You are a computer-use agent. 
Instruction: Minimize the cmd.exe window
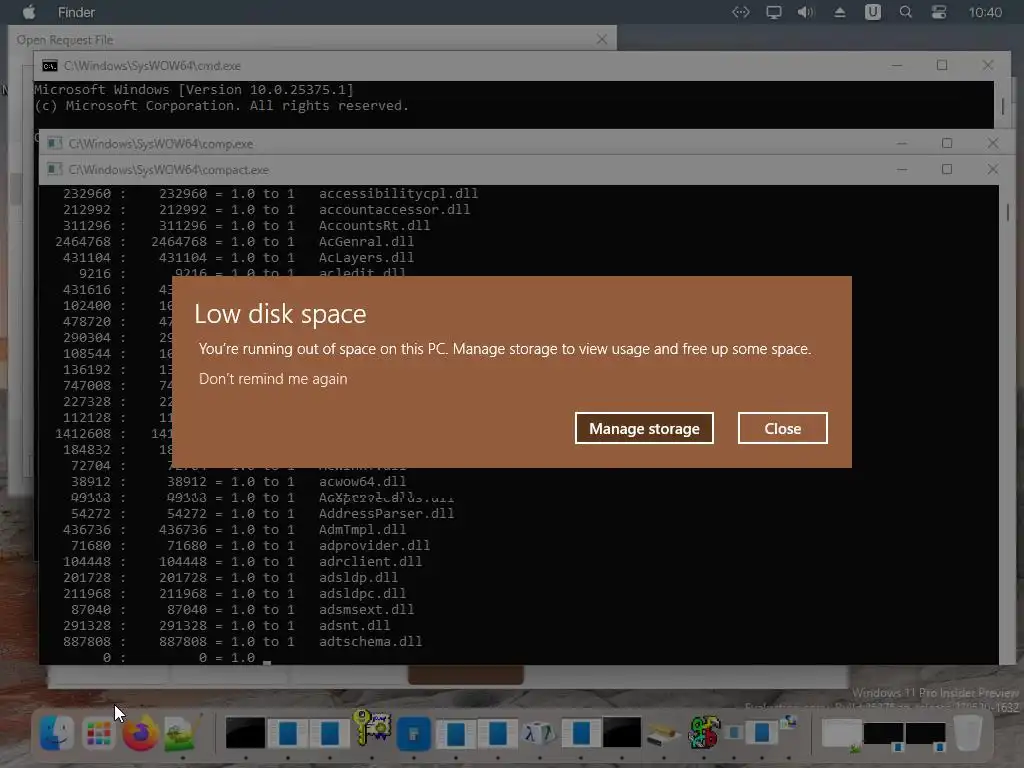pyautogui.click(x=897, y=65)
